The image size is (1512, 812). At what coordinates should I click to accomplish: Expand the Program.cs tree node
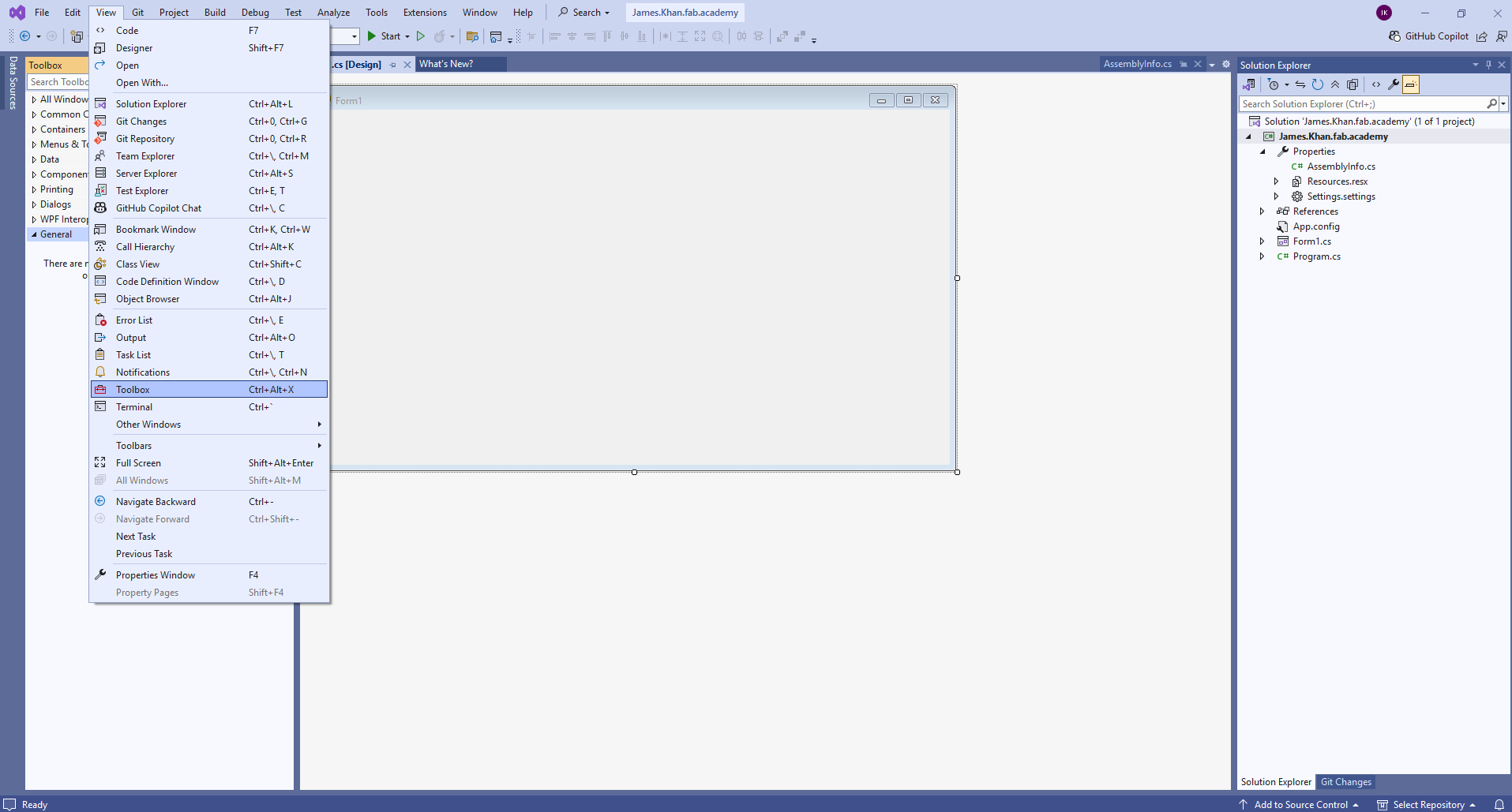[x=1262, y=256]
